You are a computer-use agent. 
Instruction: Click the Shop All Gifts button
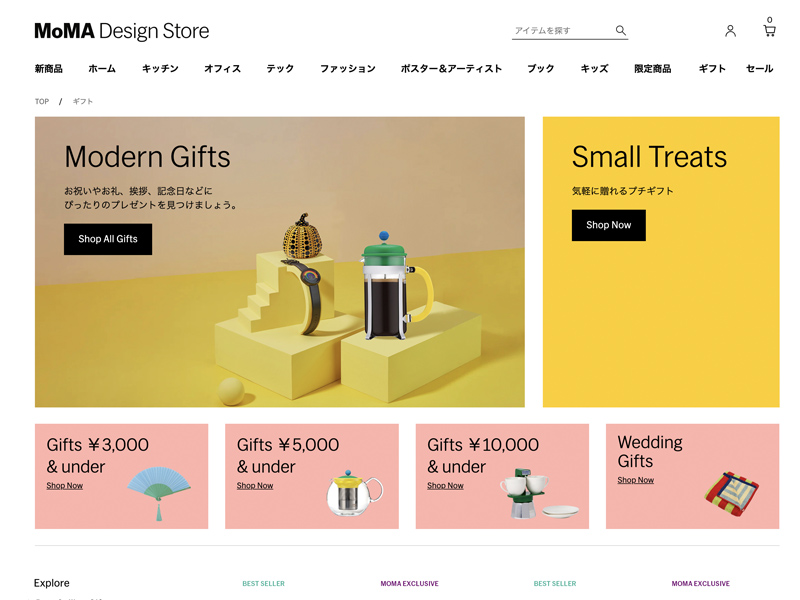[x=108, y=239]
